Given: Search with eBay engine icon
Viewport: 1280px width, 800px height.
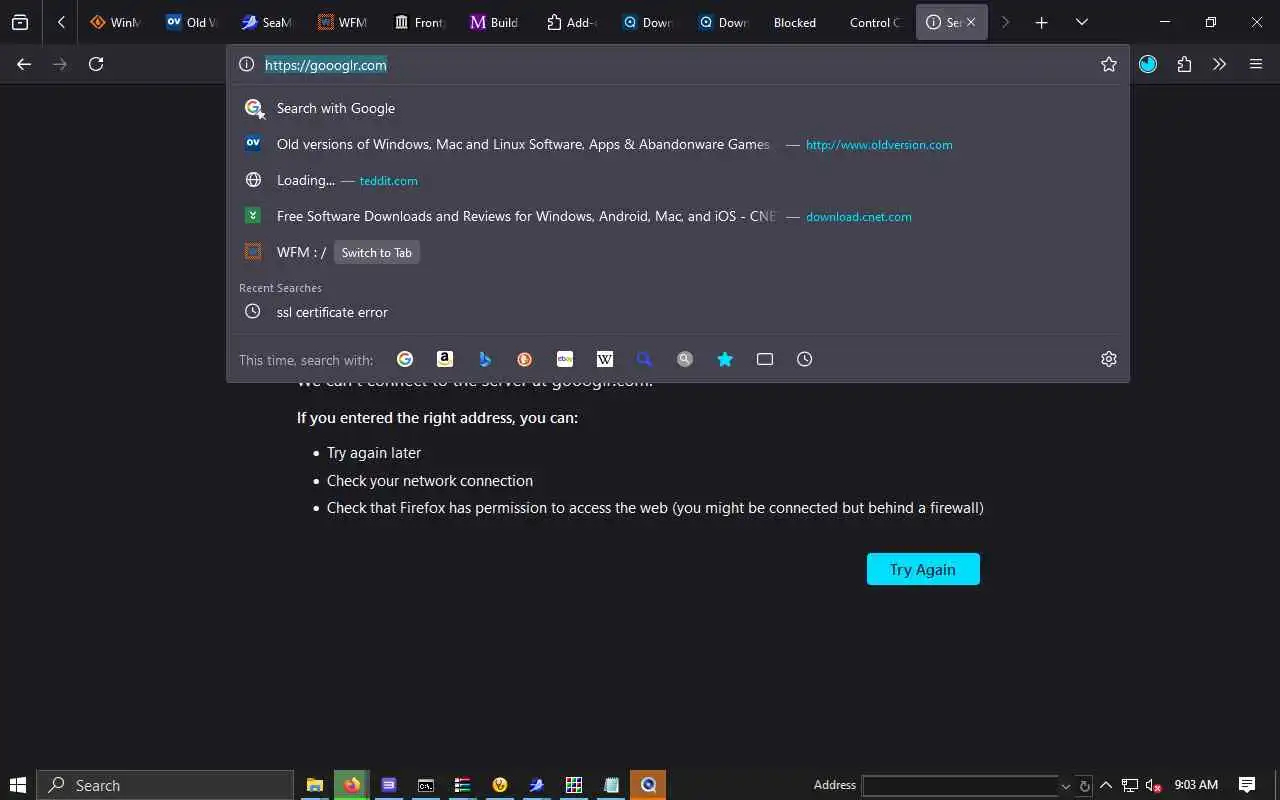Looking at the screenshot, I should point(565,359).
